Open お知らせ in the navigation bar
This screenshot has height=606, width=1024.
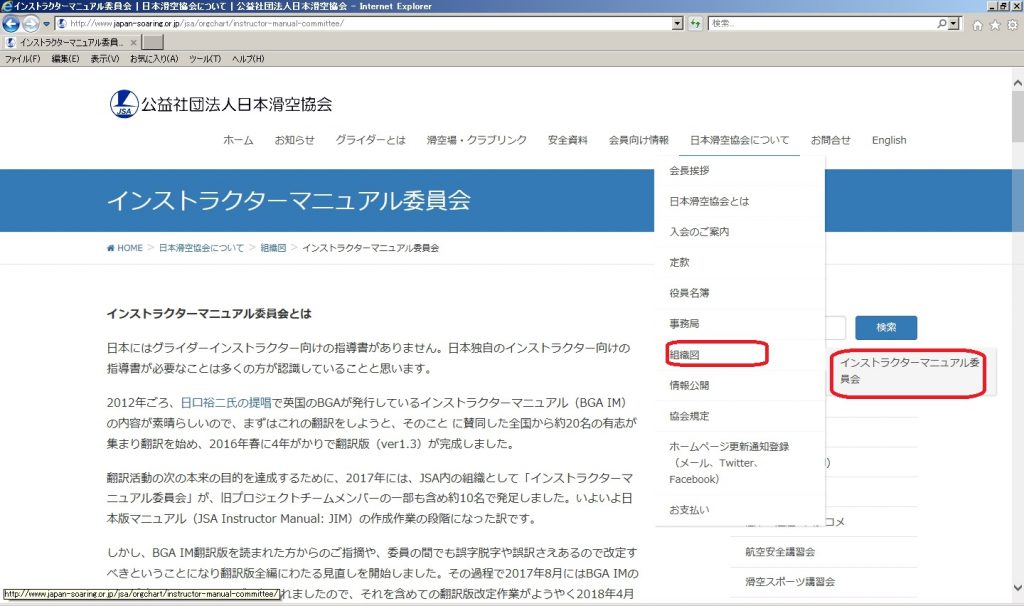point(295,140)
